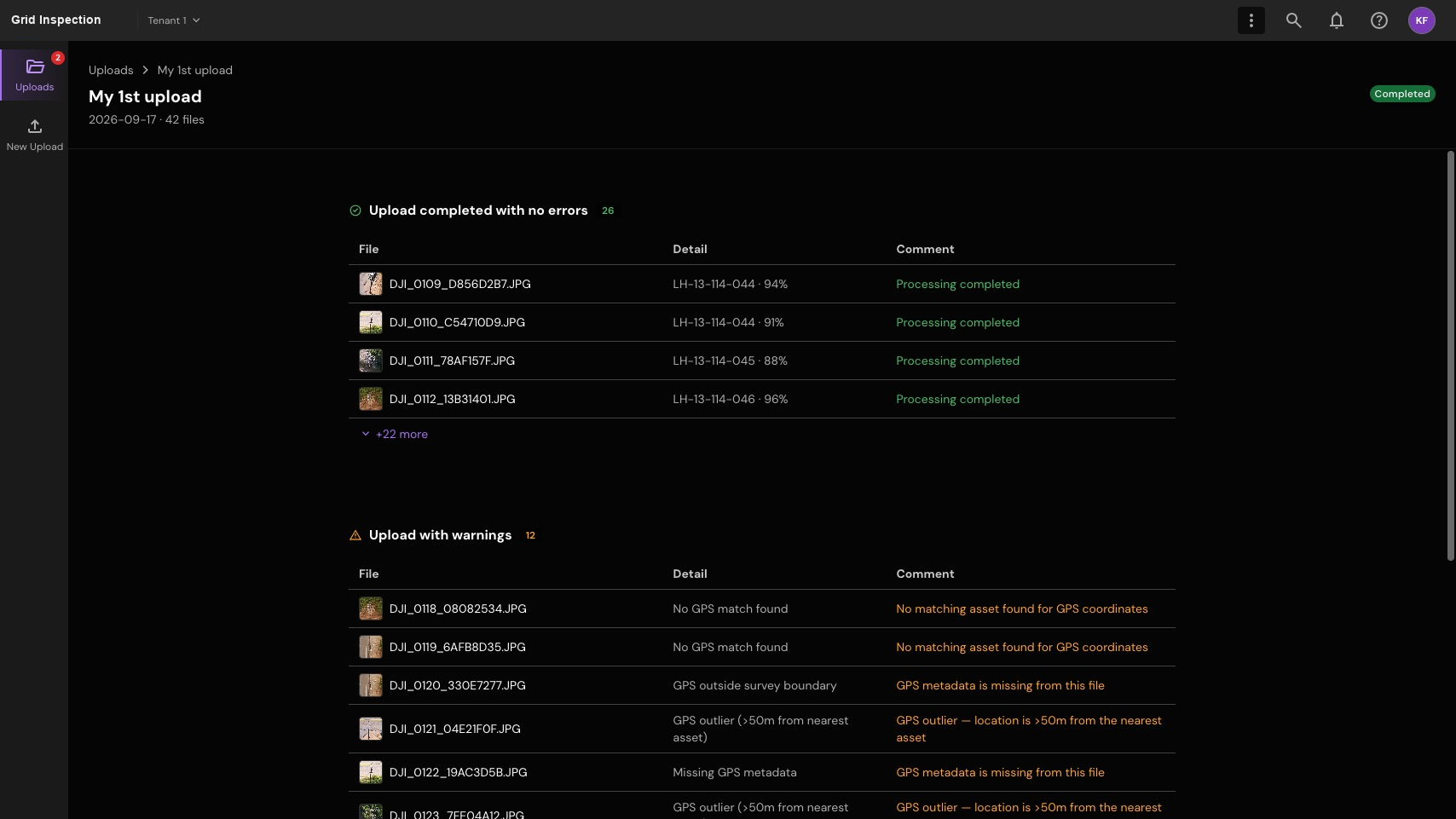Image resolution: width=1456 pixels, height=819 pixels.
Task: Open thumbnail of DJI_0120_330E7277.JPG
Action: click(x=371, y=685)
